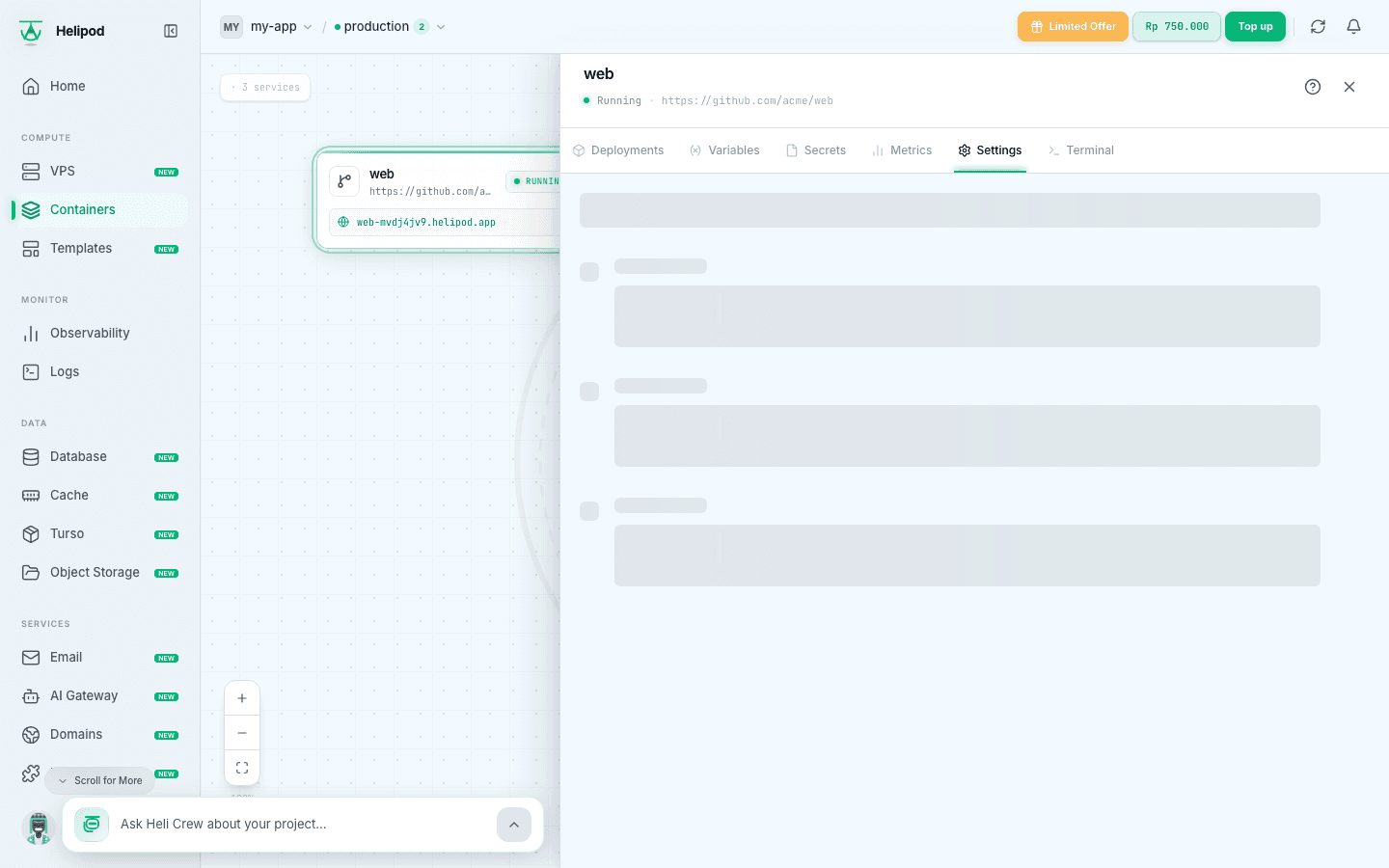Click the web service git branch icon

344,181
